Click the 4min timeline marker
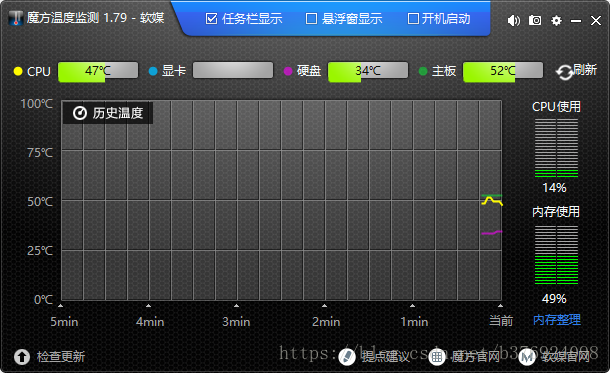This screenshot has width=610, height=373. [x=150, y=322]
